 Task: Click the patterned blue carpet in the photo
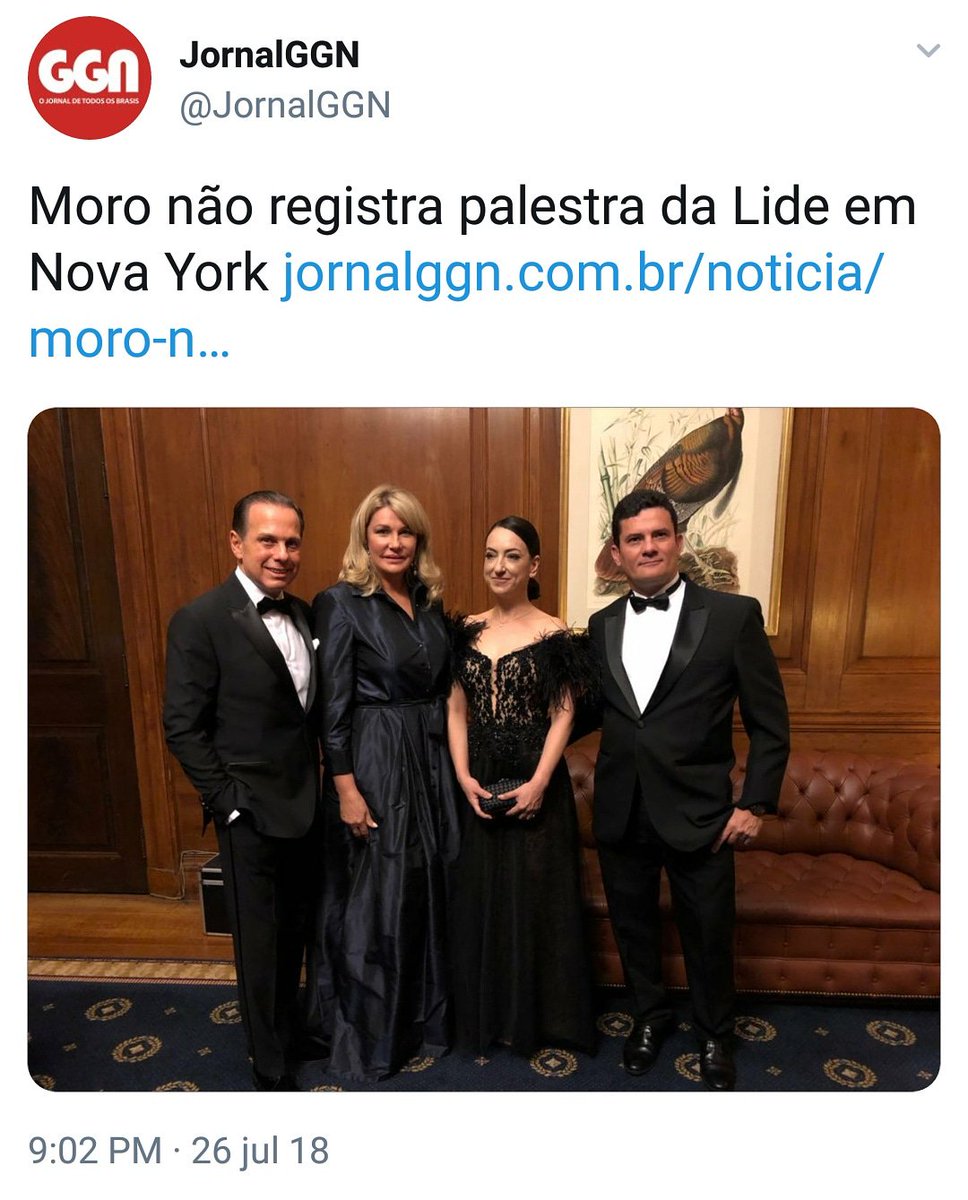(484, 1040)
